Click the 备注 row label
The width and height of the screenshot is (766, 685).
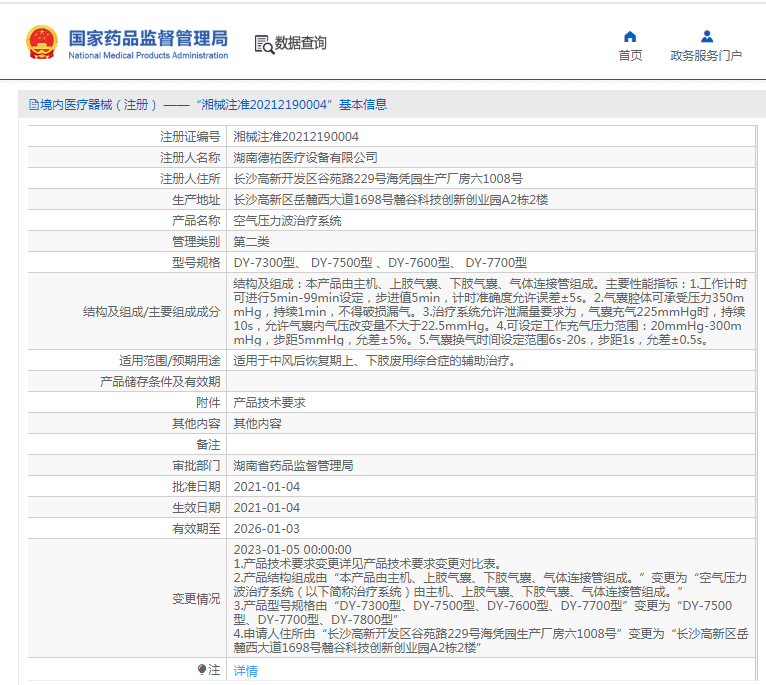208,445
